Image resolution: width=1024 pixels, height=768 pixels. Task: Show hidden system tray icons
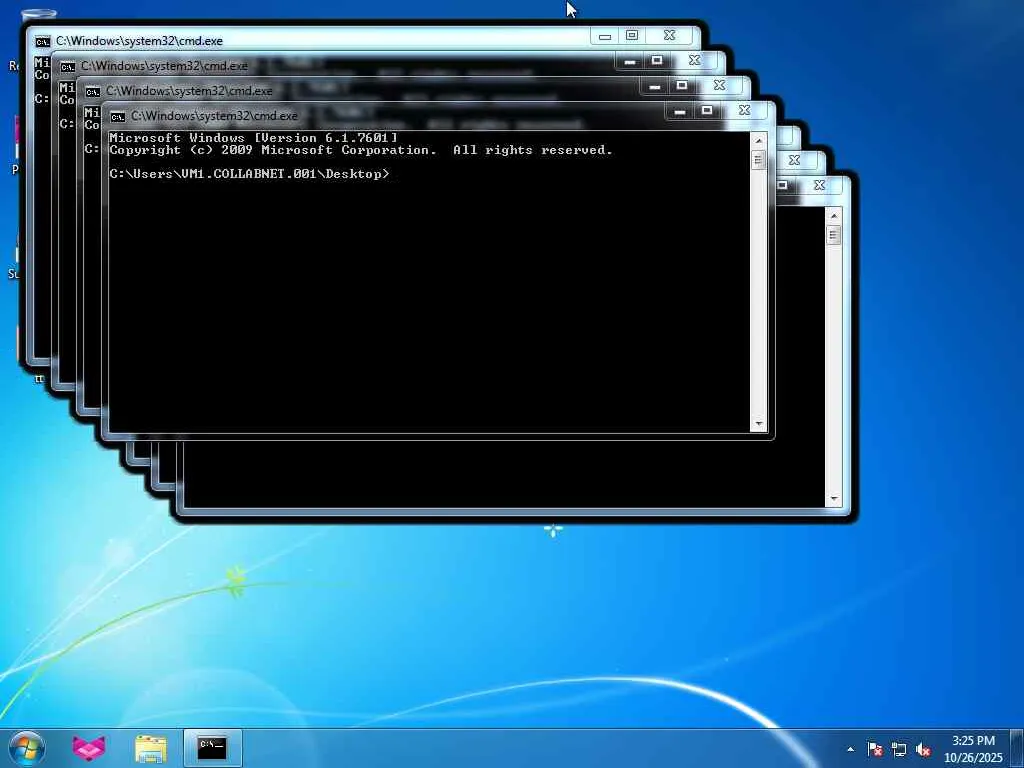(850, 749)
